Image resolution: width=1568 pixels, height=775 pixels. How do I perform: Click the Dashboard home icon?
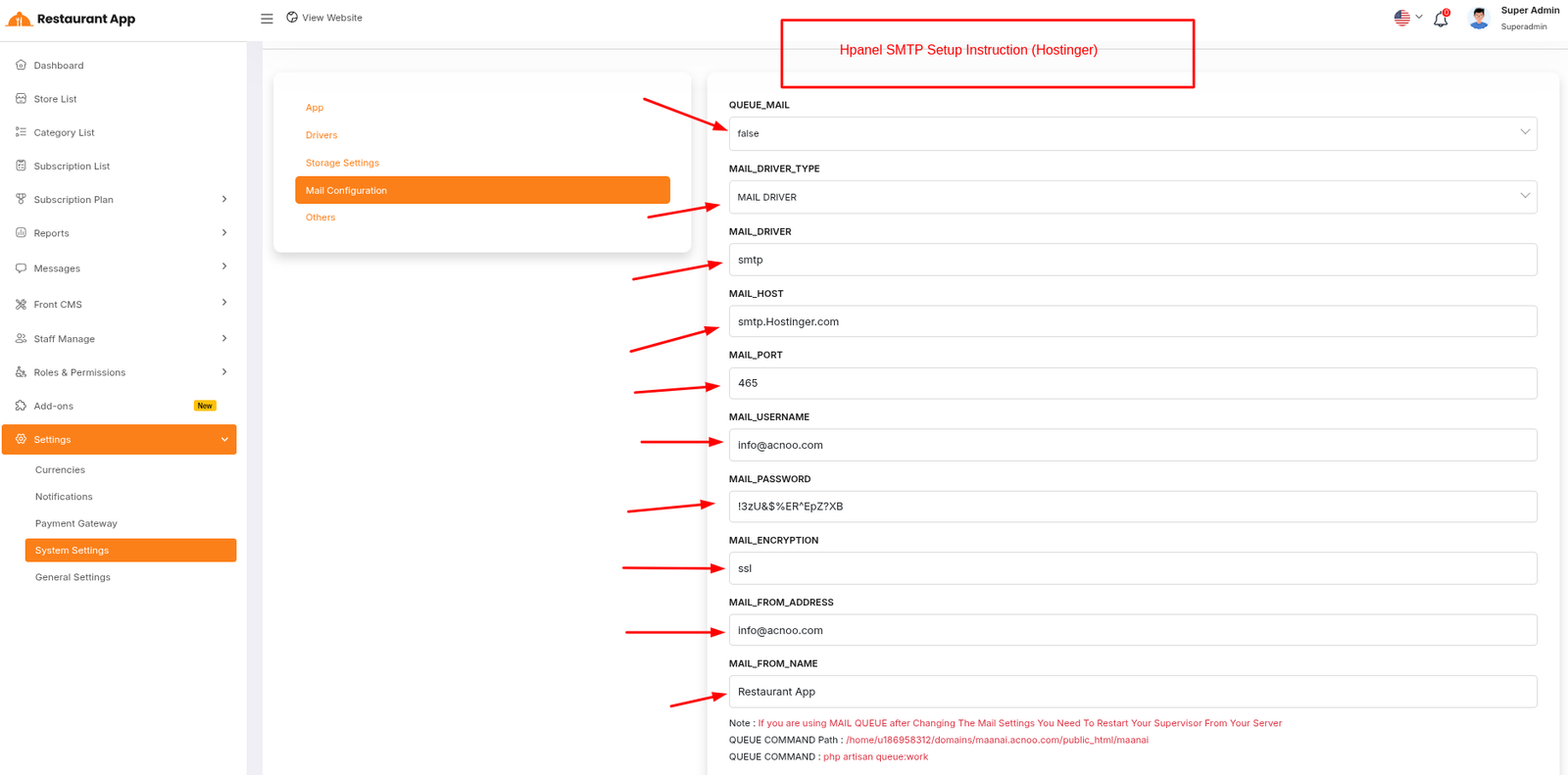[x=21, y=66]
